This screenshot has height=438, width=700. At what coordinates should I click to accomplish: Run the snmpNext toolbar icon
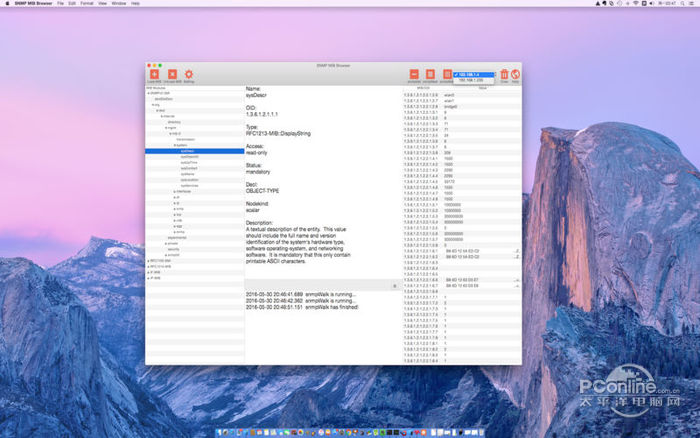pyautogui.click(x=430, y=74)
